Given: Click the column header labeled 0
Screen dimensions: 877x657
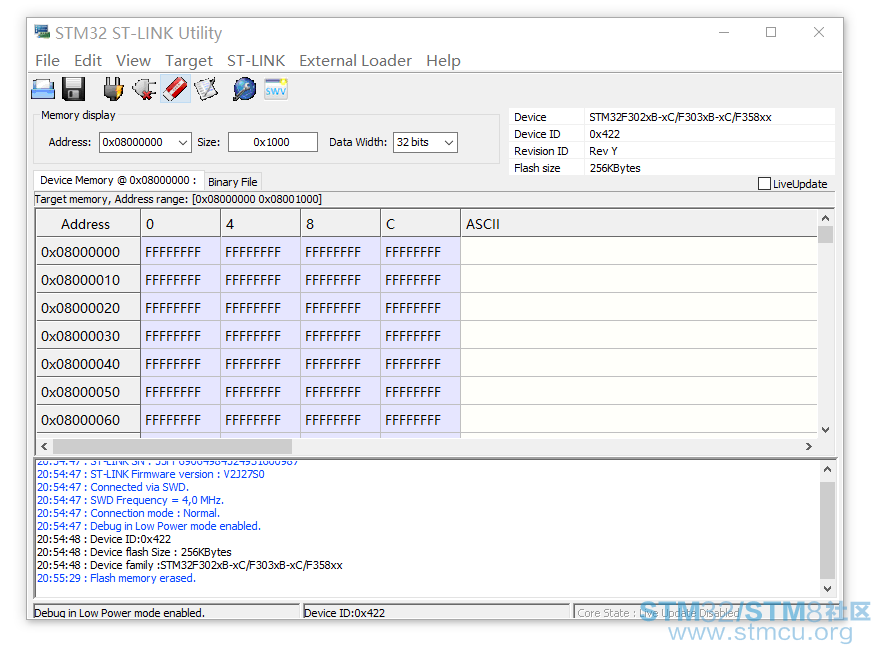Looking at the screenshot, I should (181, 224).
